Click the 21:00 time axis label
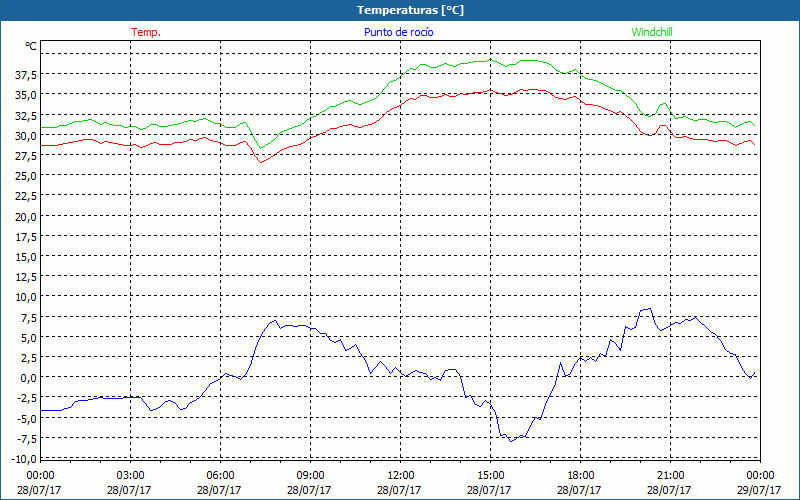Image resolution: width=800 pixels, height=500 pixels. (x=670, y=476)
